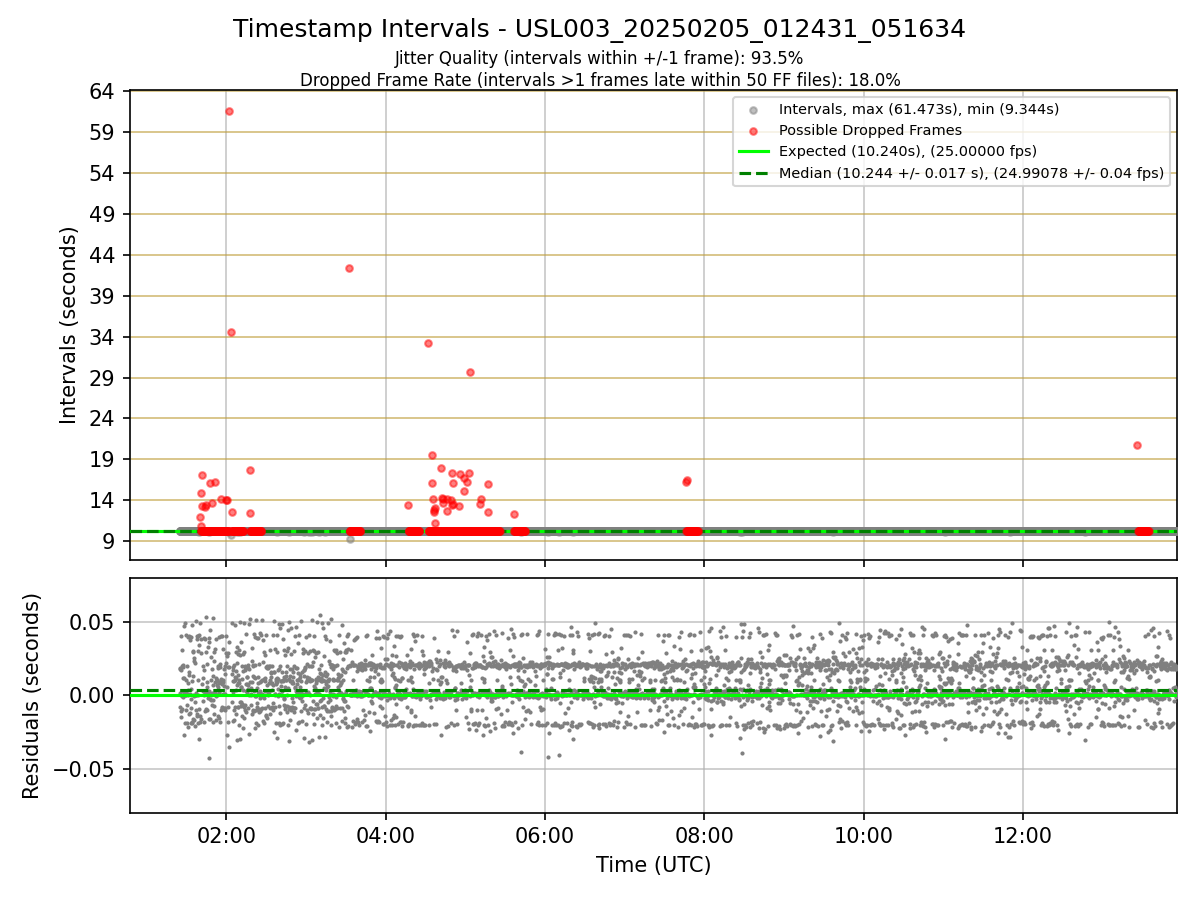Click the highest red outlier point near 61 seconds
This screenshot has height=900, width=1200.
click(x=229, y=111)
